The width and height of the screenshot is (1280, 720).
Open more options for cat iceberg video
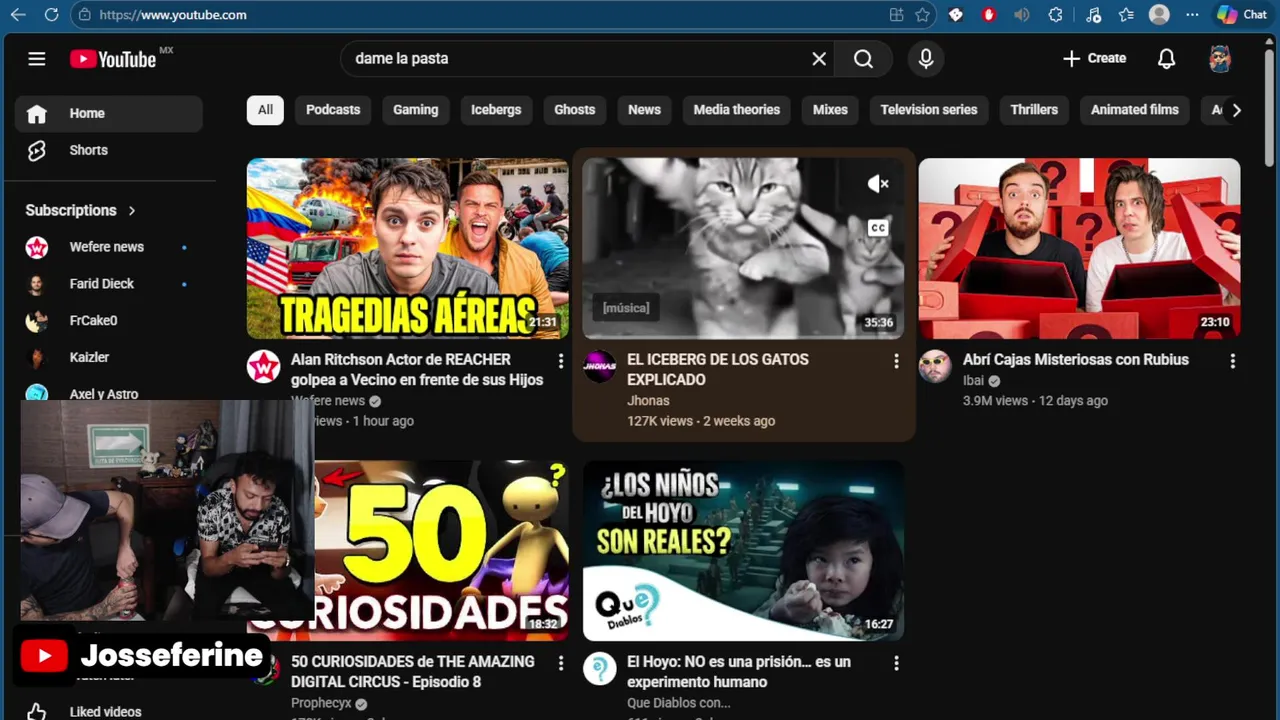pos(896,361)
